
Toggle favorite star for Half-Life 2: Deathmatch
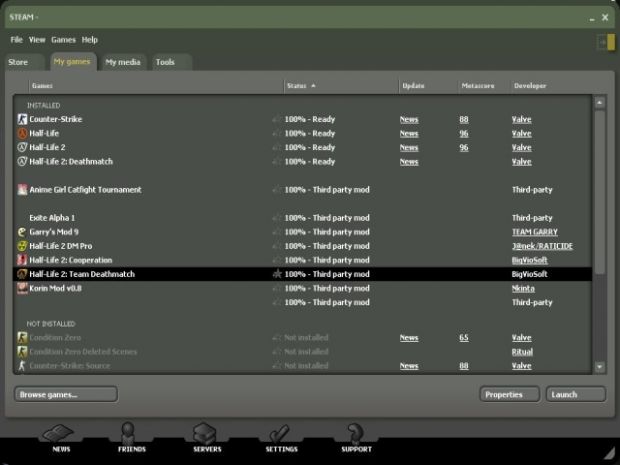click(x=277, y=161)
